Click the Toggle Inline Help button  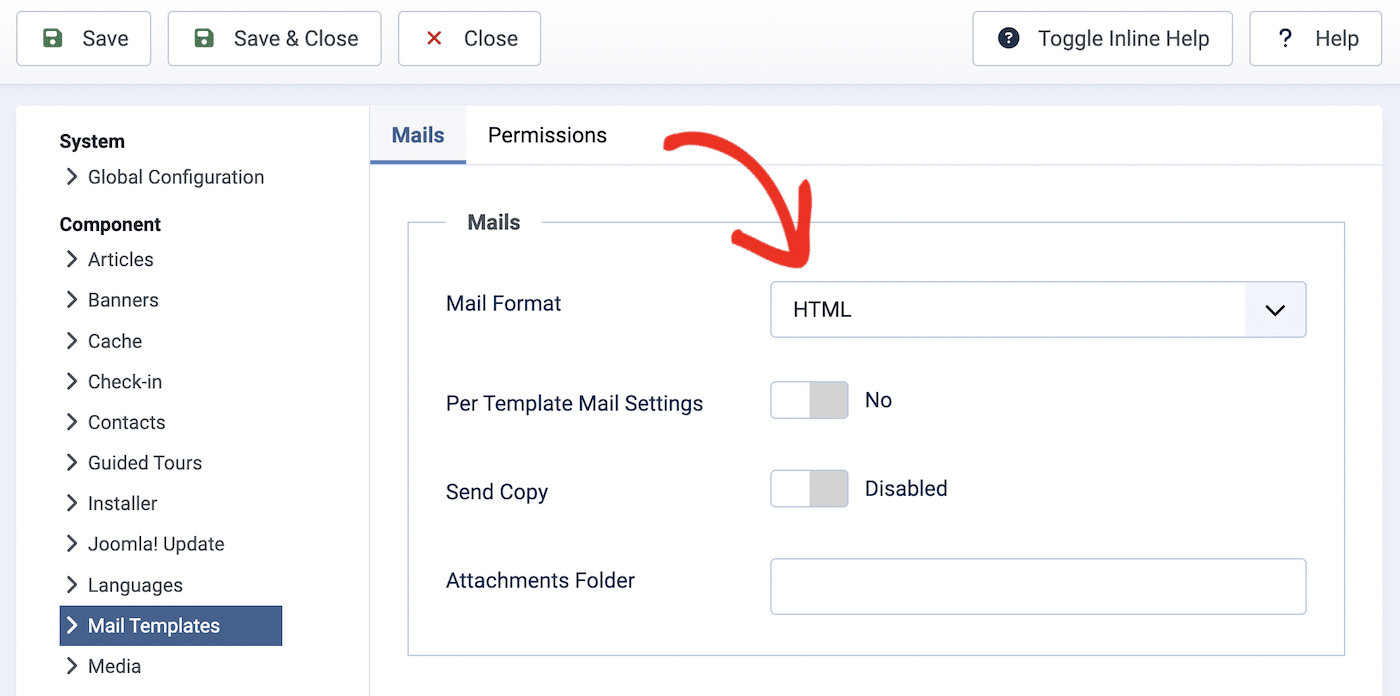[1102, 38]
